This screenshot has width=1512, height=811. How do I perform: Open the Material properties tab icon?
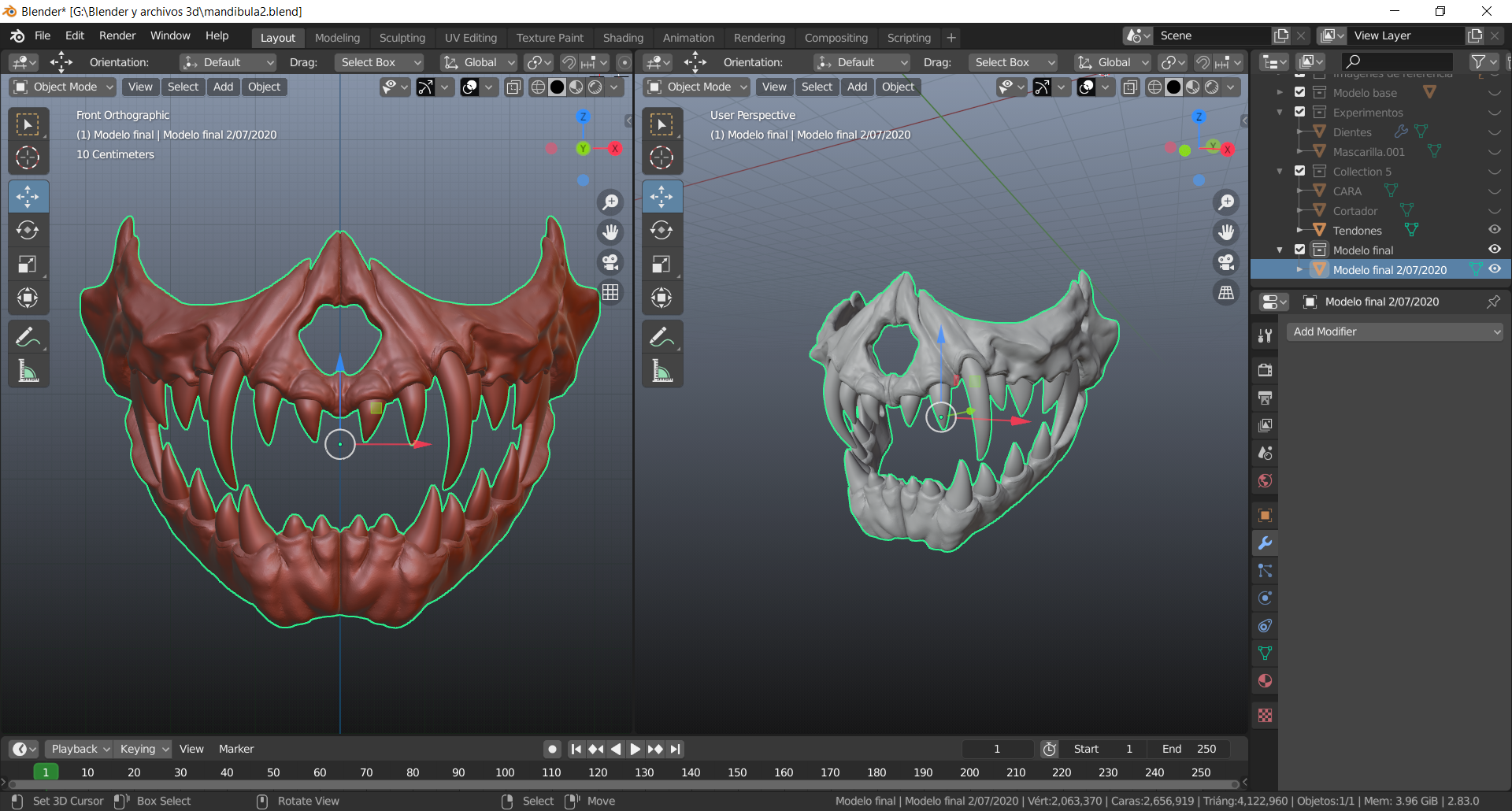(1265, 681)
